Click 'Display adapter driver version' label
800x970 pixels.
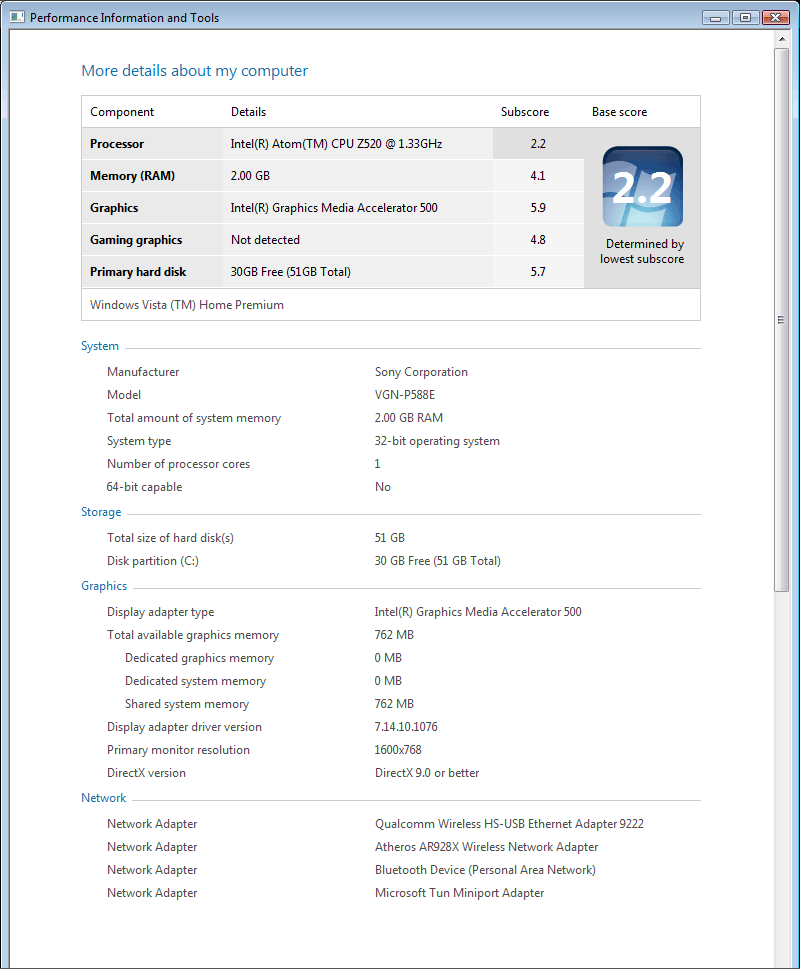click(x=184, y=727)
